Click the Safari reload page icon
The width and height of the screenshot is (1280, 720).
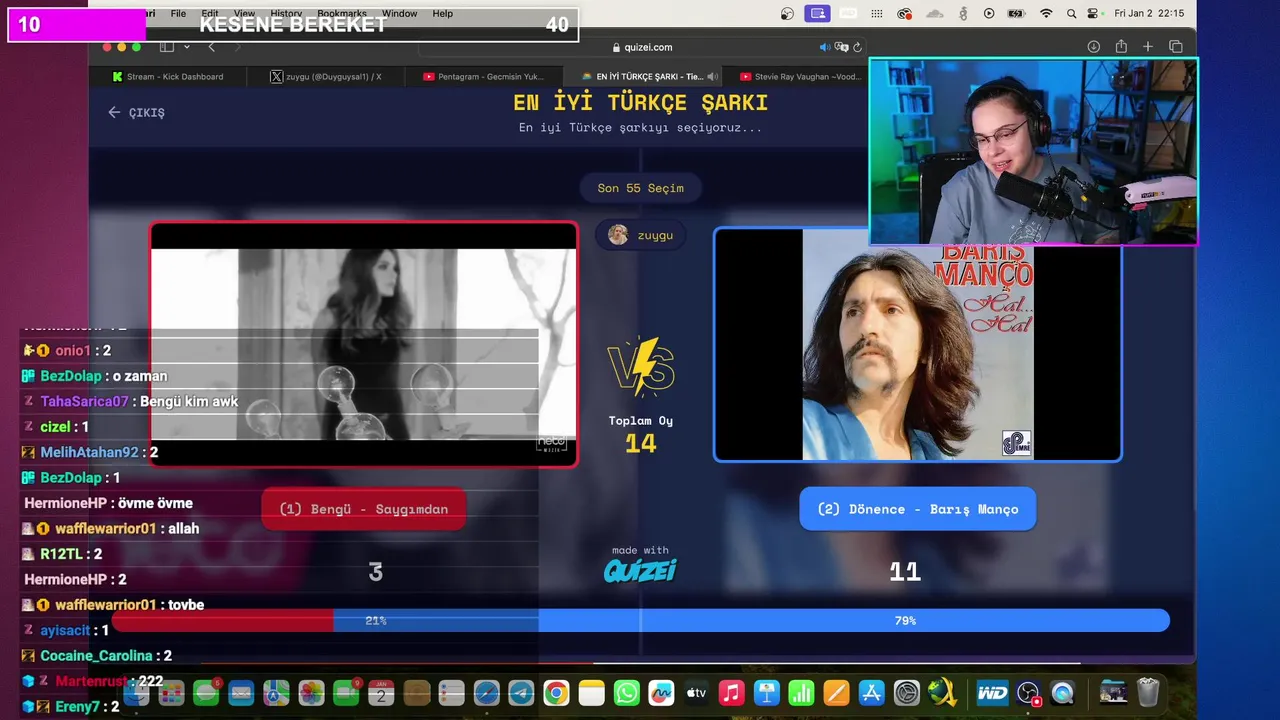click(x=857, y=47)
